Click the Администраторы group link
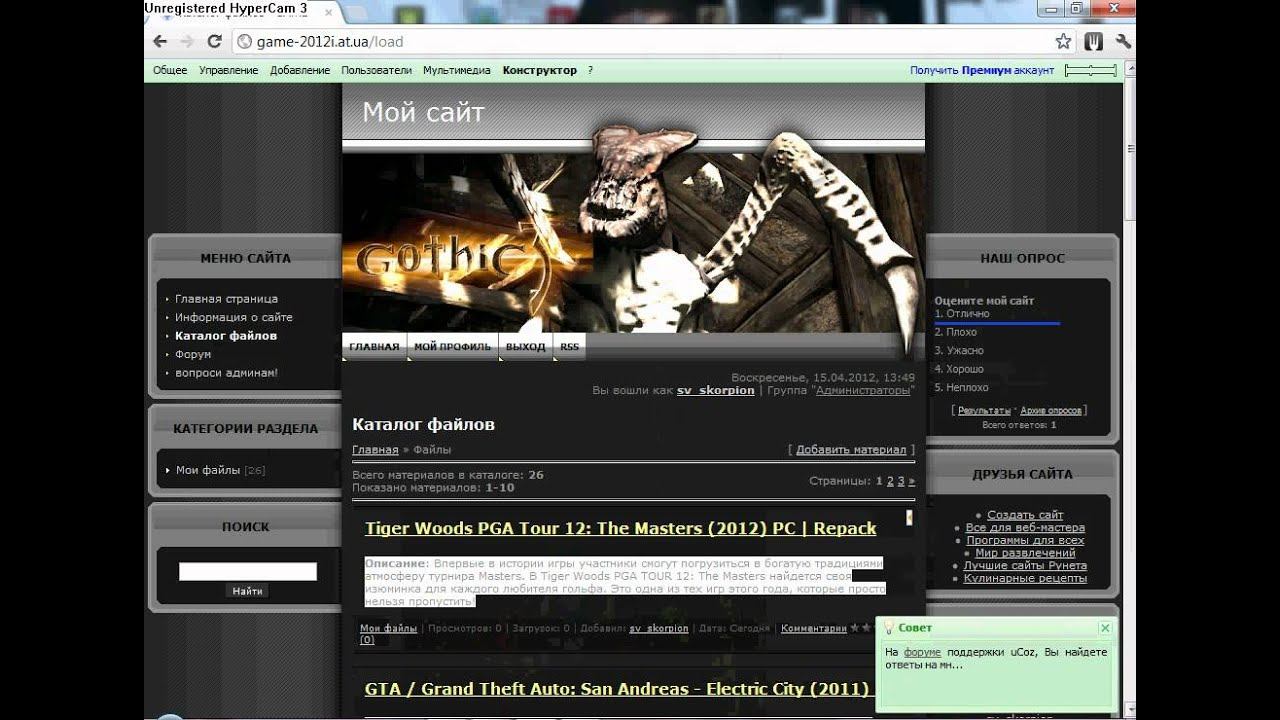The width and height of the screenshot is (1280, 720). coord(862,390)
